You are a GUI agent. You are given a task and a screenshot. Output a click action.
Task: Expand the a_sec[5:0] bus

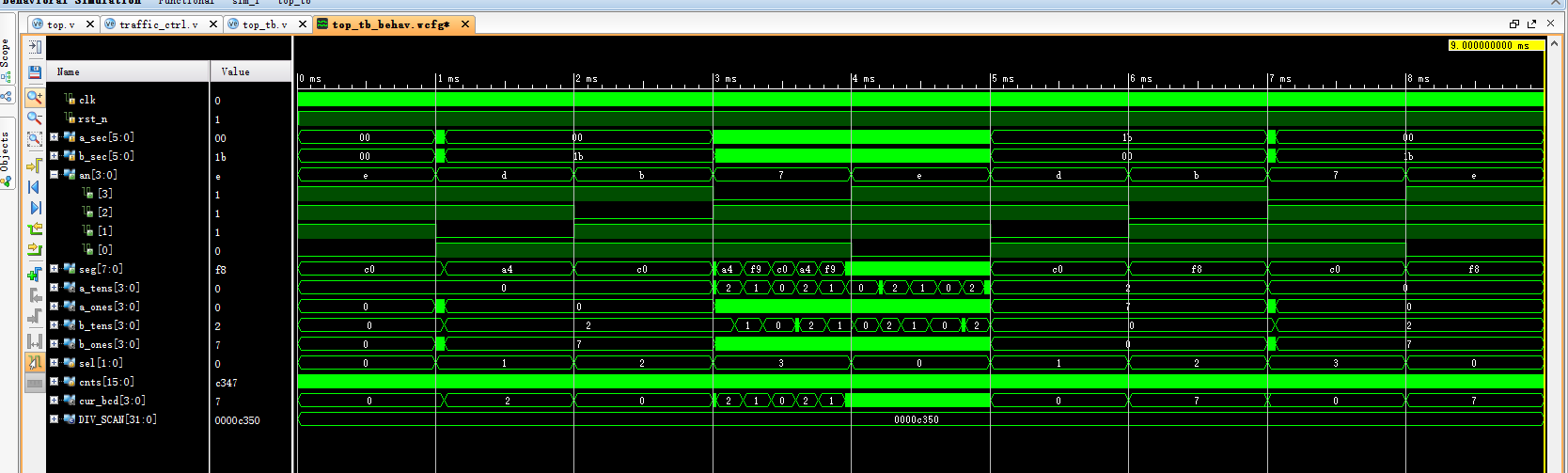coord(54,137)
